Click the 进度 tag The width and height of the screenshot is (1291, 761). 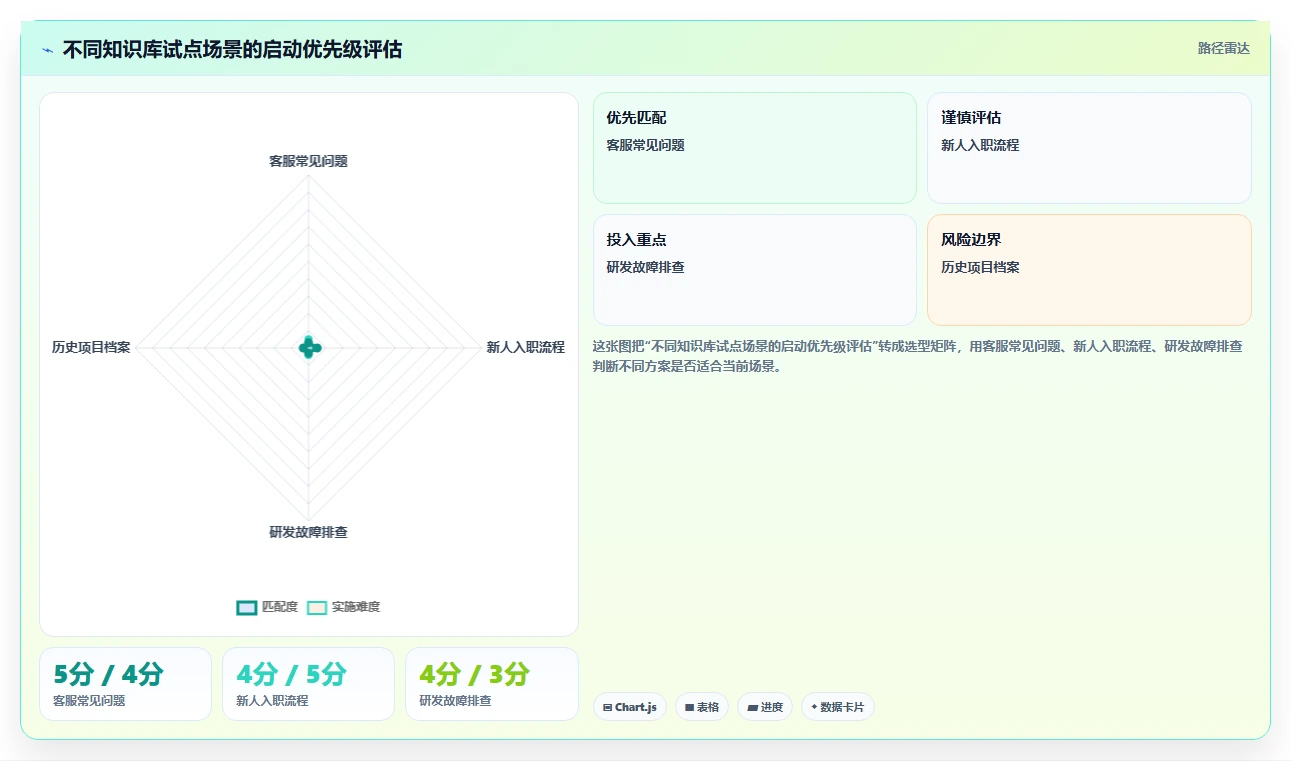point(765,707)
